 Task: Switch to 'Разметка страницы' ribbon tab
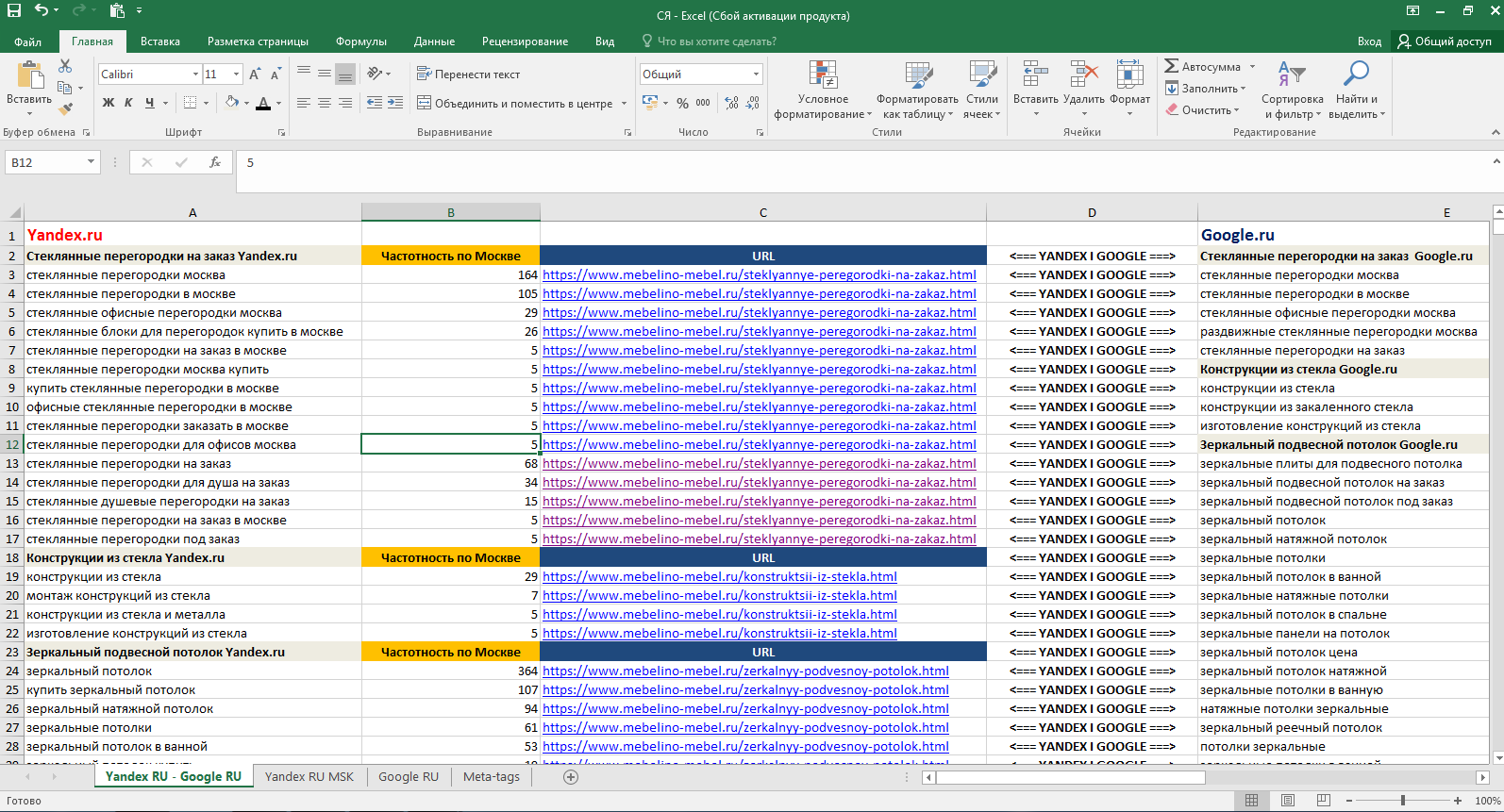pyautogui.click(x=258, y=41)
